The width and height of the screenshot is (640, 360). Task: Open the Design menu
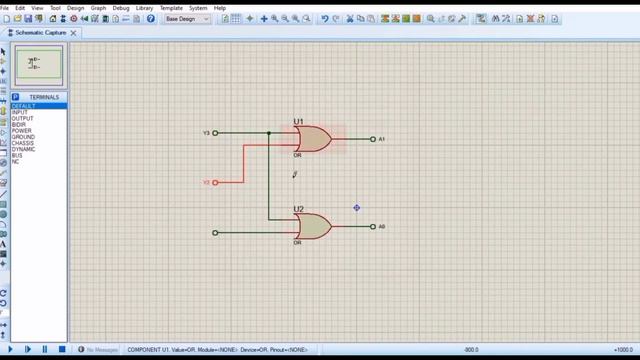[x=76, y=8]
